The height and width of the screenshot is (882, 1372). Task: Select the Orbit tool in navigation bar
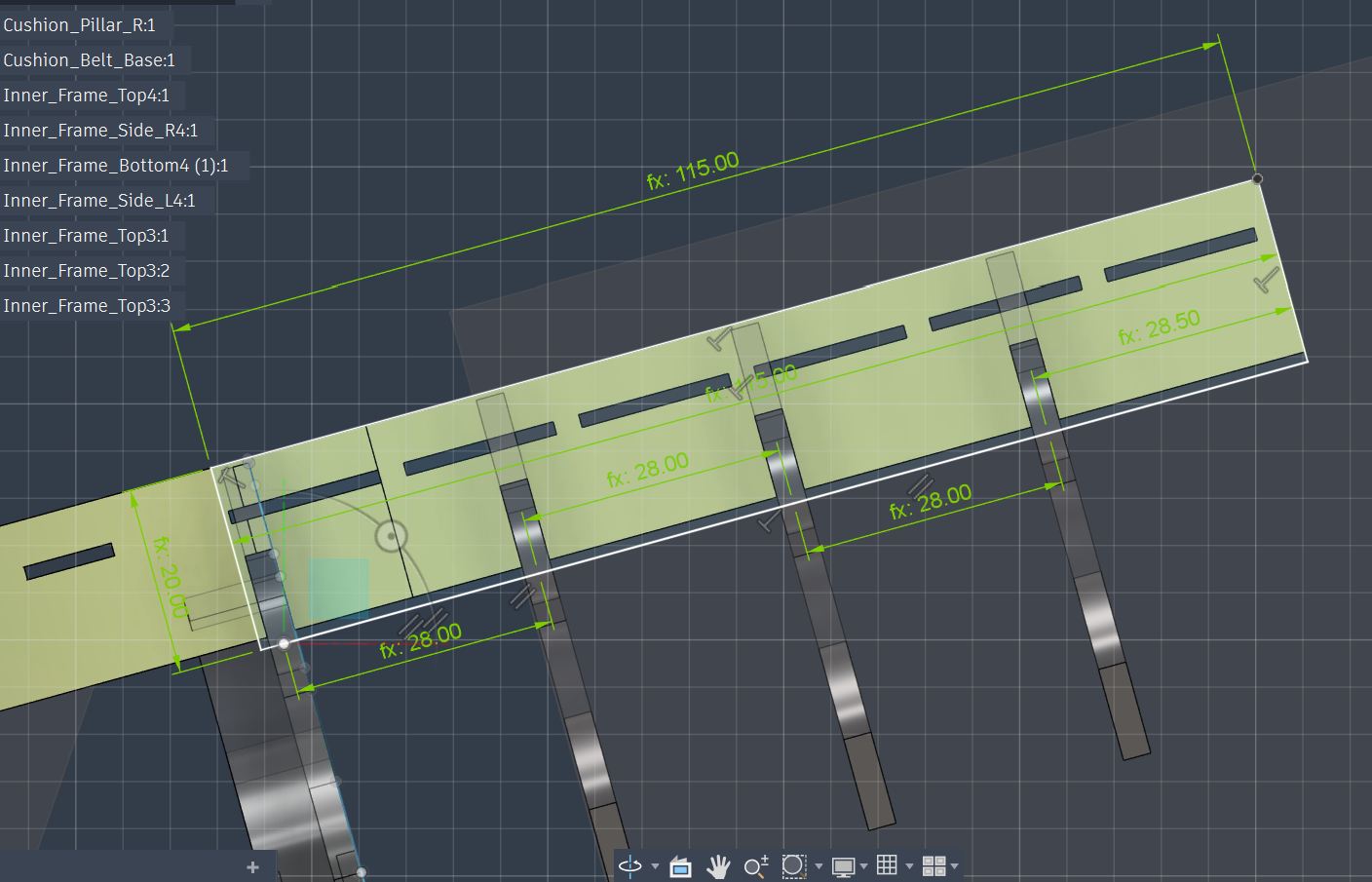pos(630,865)
